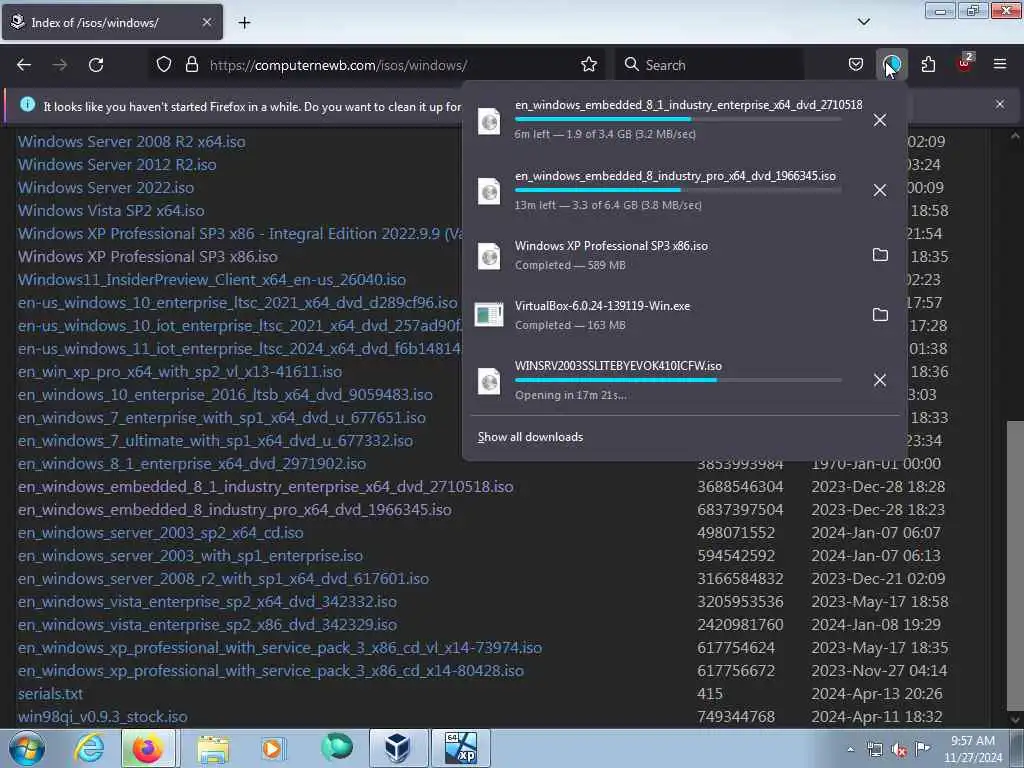Show Windows XP Professional SP3 x86.iso in folder
Viewport: 1024px width, 768px height.
[x=880, y=255]
